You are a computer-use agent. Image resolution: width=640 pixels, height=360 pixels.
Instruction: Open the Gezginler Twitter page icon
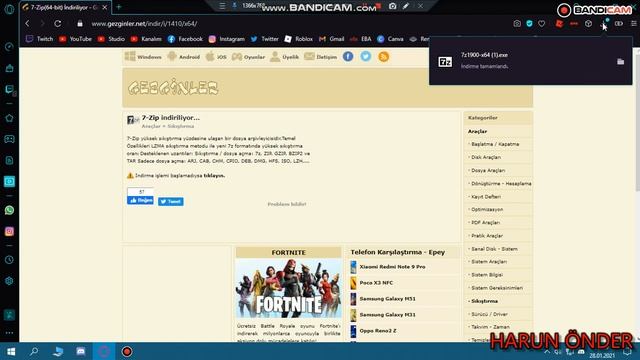click(366, 57)
